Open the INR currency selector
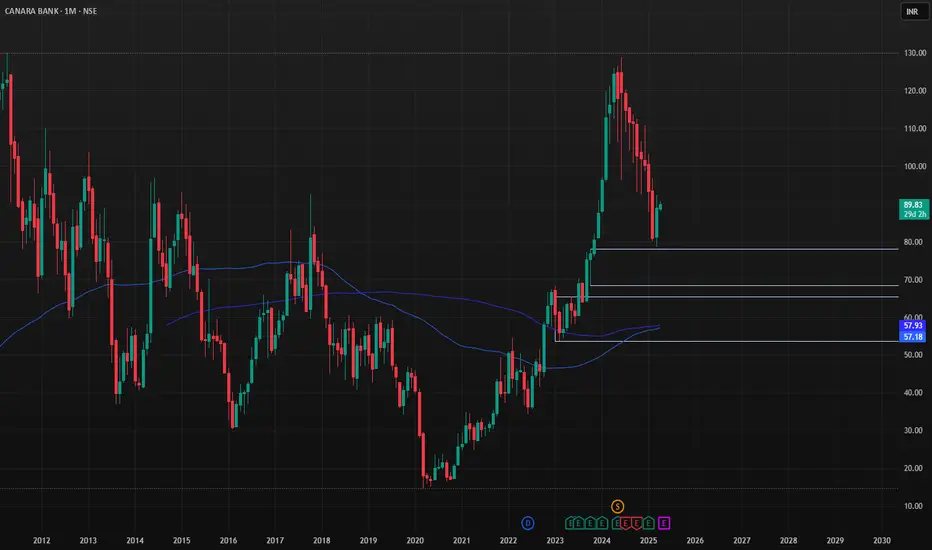 pyautogui.click(x=913, y=11)
